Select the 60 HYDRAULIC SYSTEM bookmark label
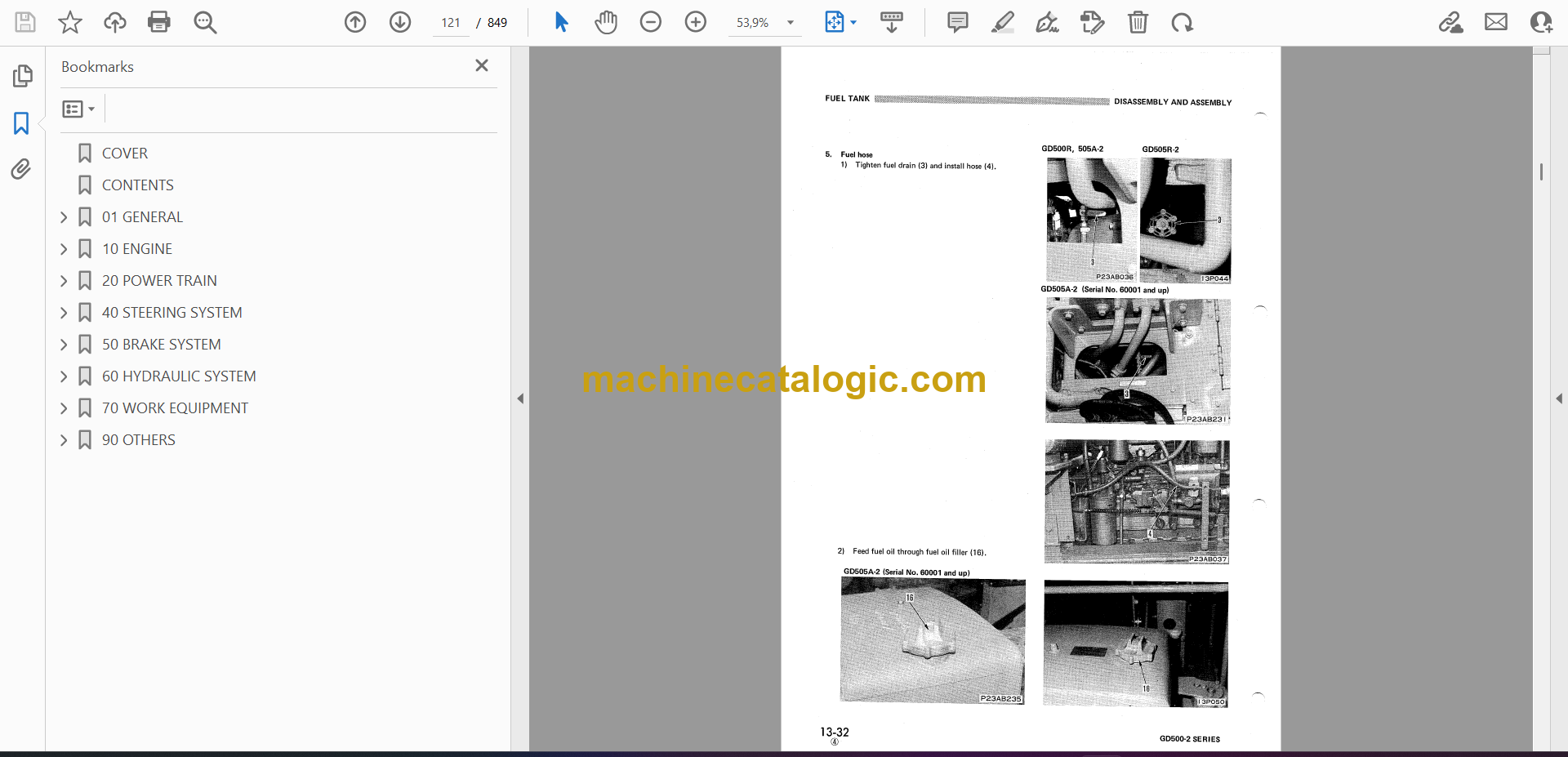This screenshot has width=1568, height=757. click(x=179, y=376)
